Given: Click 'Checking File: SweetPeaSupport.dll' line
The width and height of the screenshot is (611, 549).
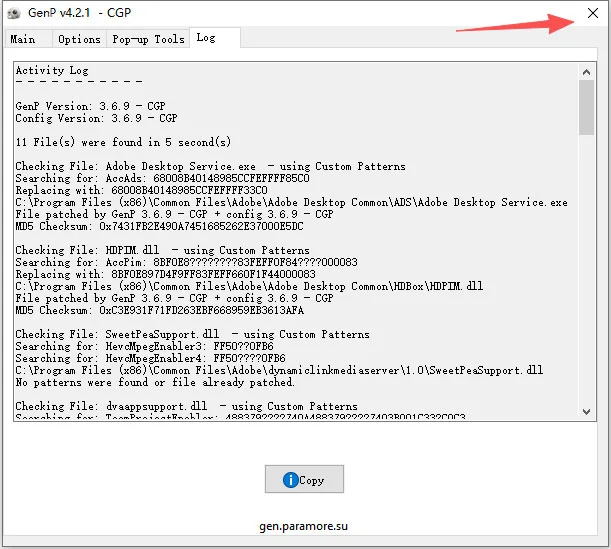Looking at the screenshot, I should (192, 334).
